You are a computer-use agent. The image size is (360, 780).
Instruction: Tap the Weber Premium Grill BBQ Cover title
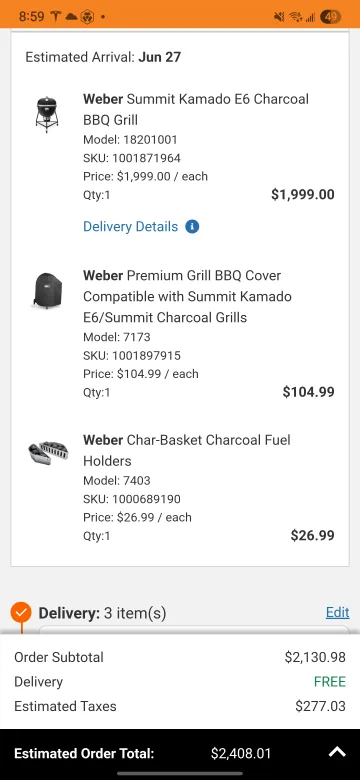coord(187,296)
